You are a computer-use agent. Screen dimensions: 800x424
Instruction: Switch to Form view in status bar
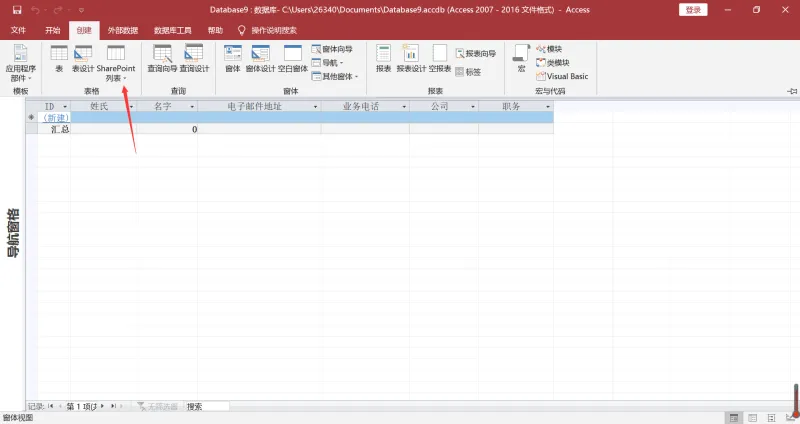(x=734, y=418)
